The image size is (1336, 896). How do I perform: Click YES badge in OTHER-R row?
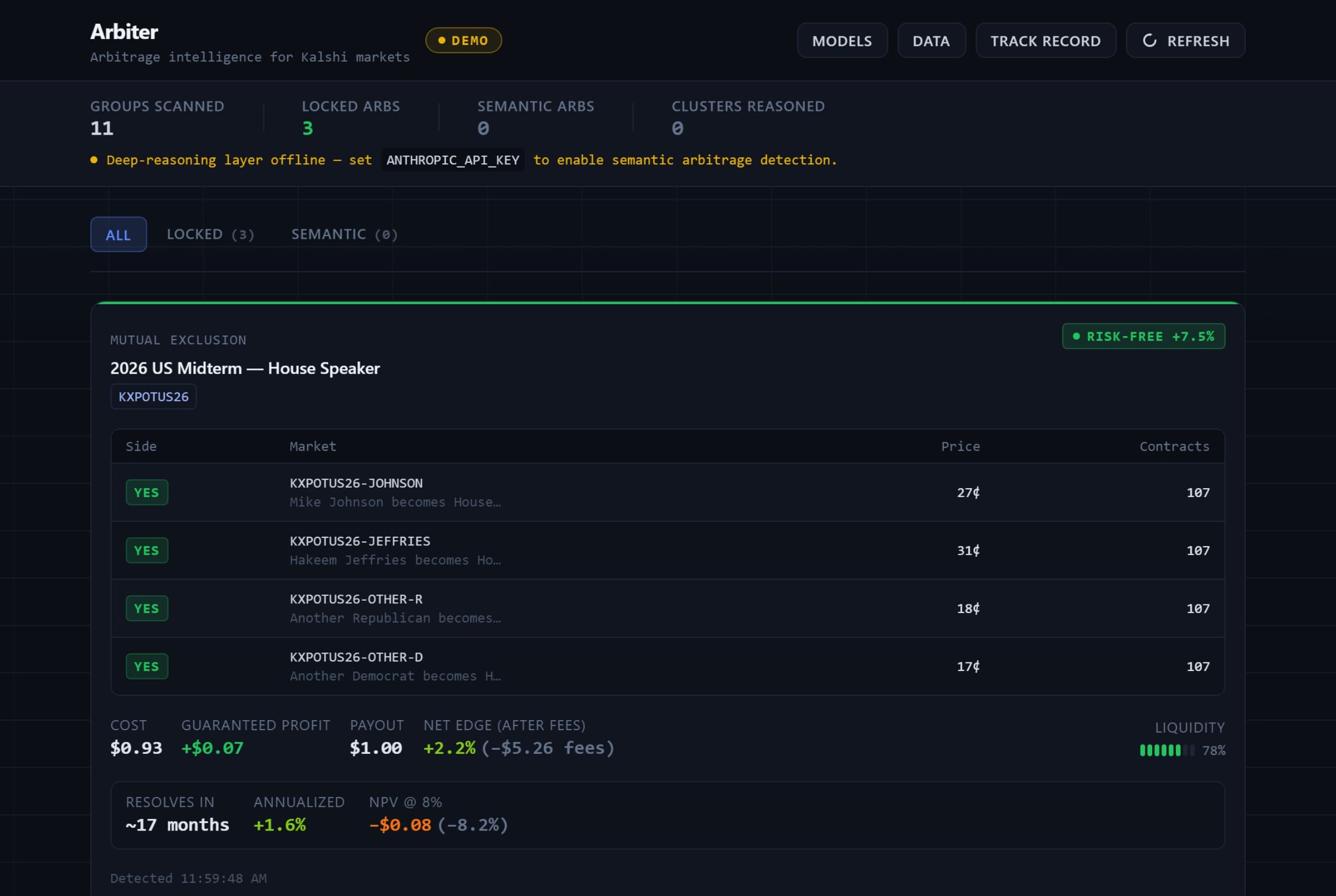click(147, 608)
